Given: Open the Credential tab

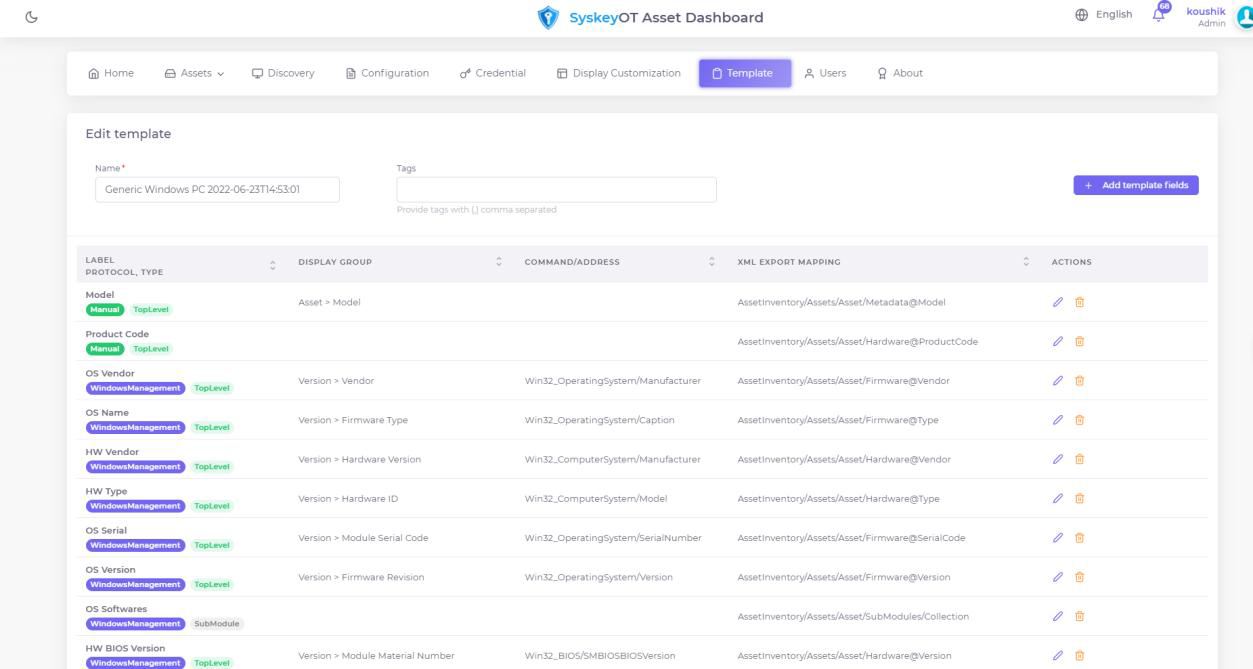Looking at the screenshot, I should 492,73.
